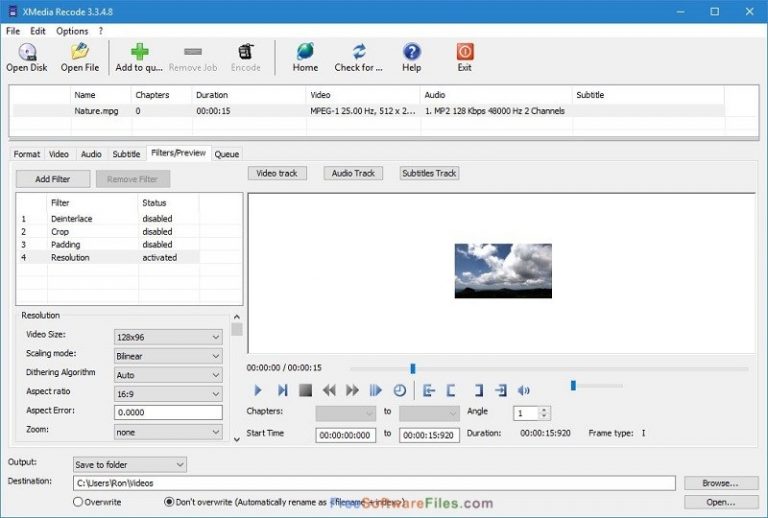Select the Nature.mpg file row
This screenshot has height=518, width=768.
(x=367, y=111)
